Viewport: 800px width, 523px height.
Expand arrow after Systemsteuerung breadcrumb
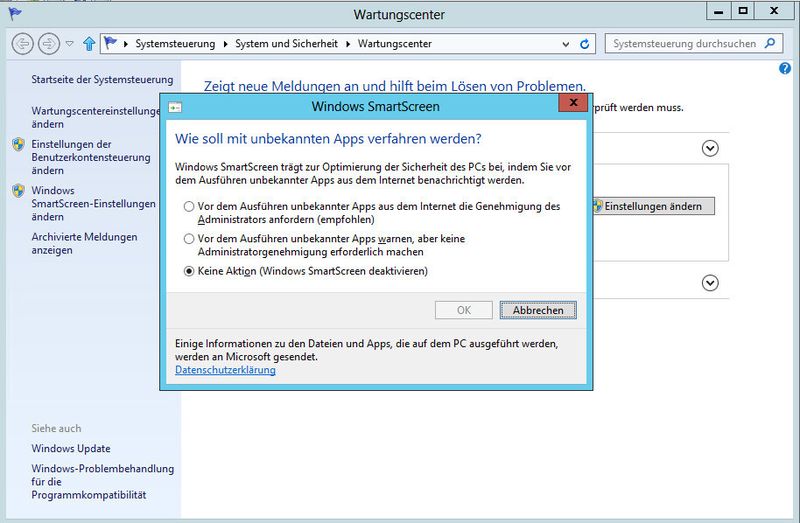[x=225, y=44]
